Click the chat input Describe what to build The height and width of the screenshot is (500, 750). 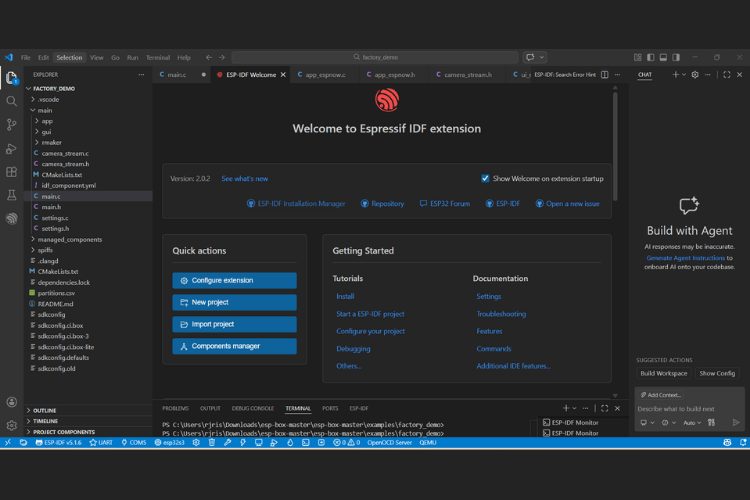click(x=689, y=409)
